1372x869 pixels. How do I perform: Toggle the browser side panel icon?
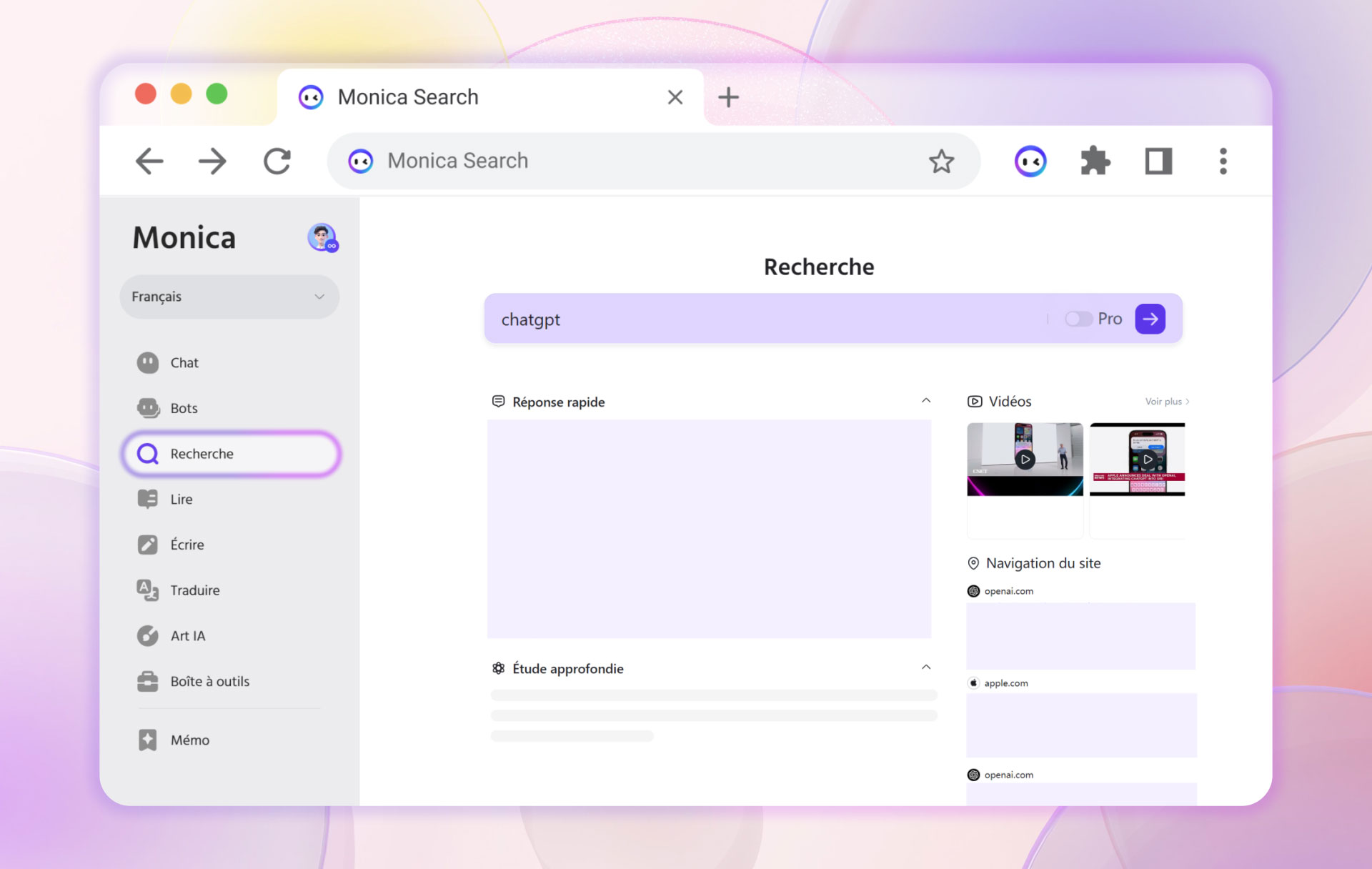pyautogui.click(x=1158, y=162)
